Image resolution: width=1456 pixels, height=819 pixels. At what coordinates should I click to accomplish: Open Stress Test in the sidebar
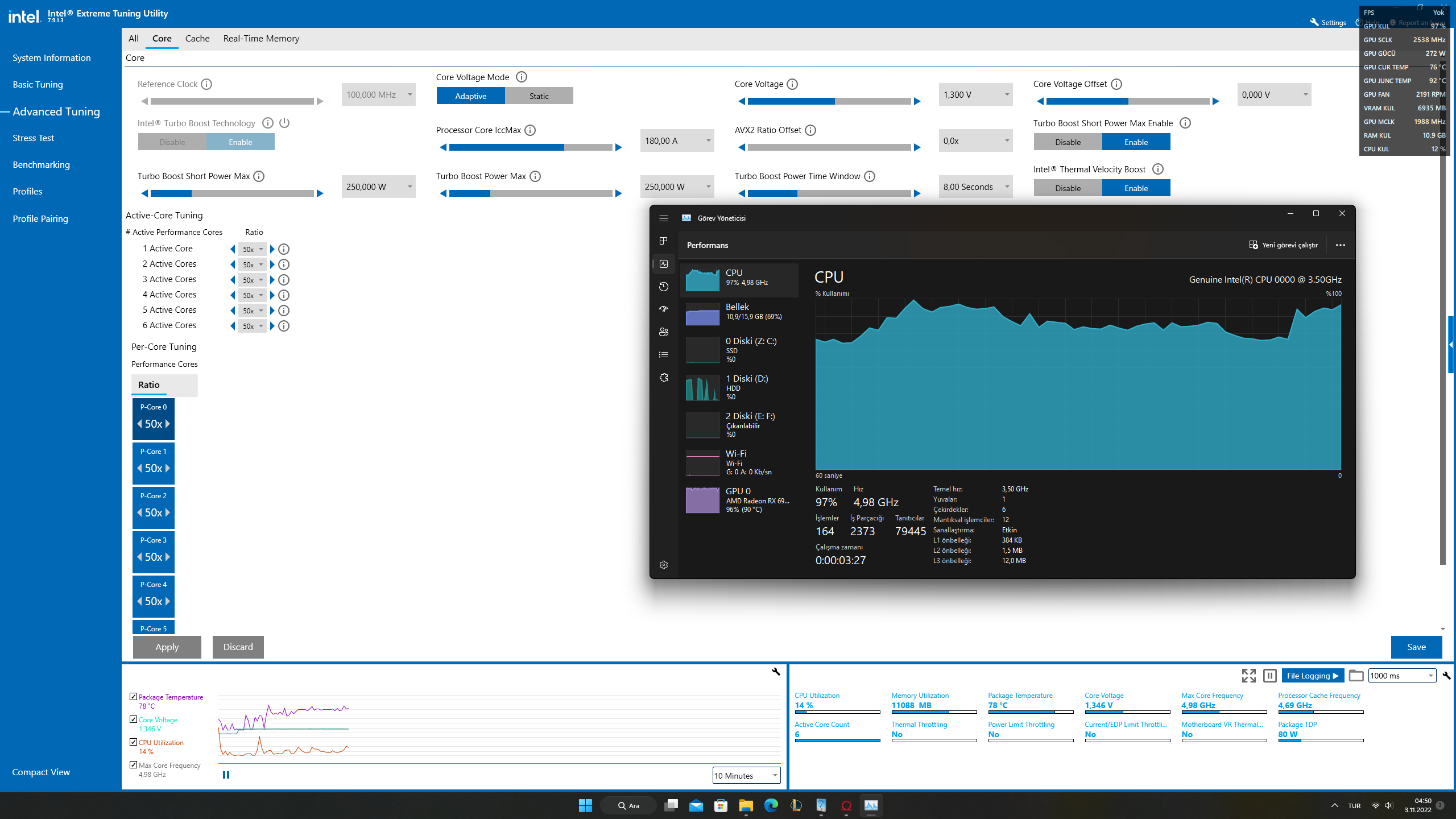coord(33,138)
